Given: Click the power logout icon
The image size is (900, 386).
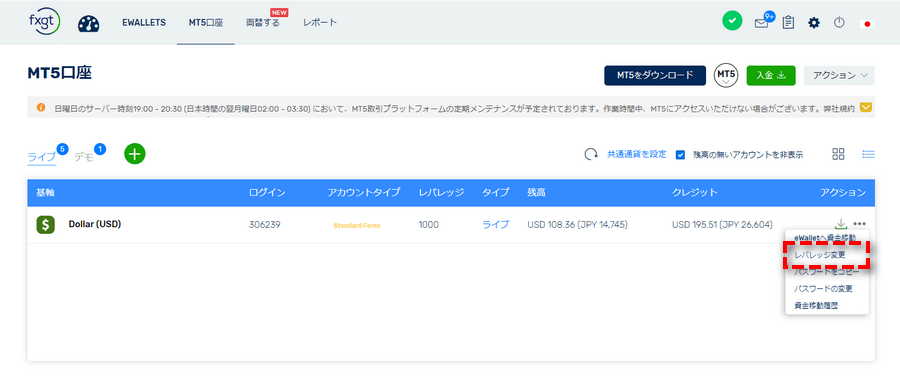Looking at the screenshot, I should pos(839,22).
